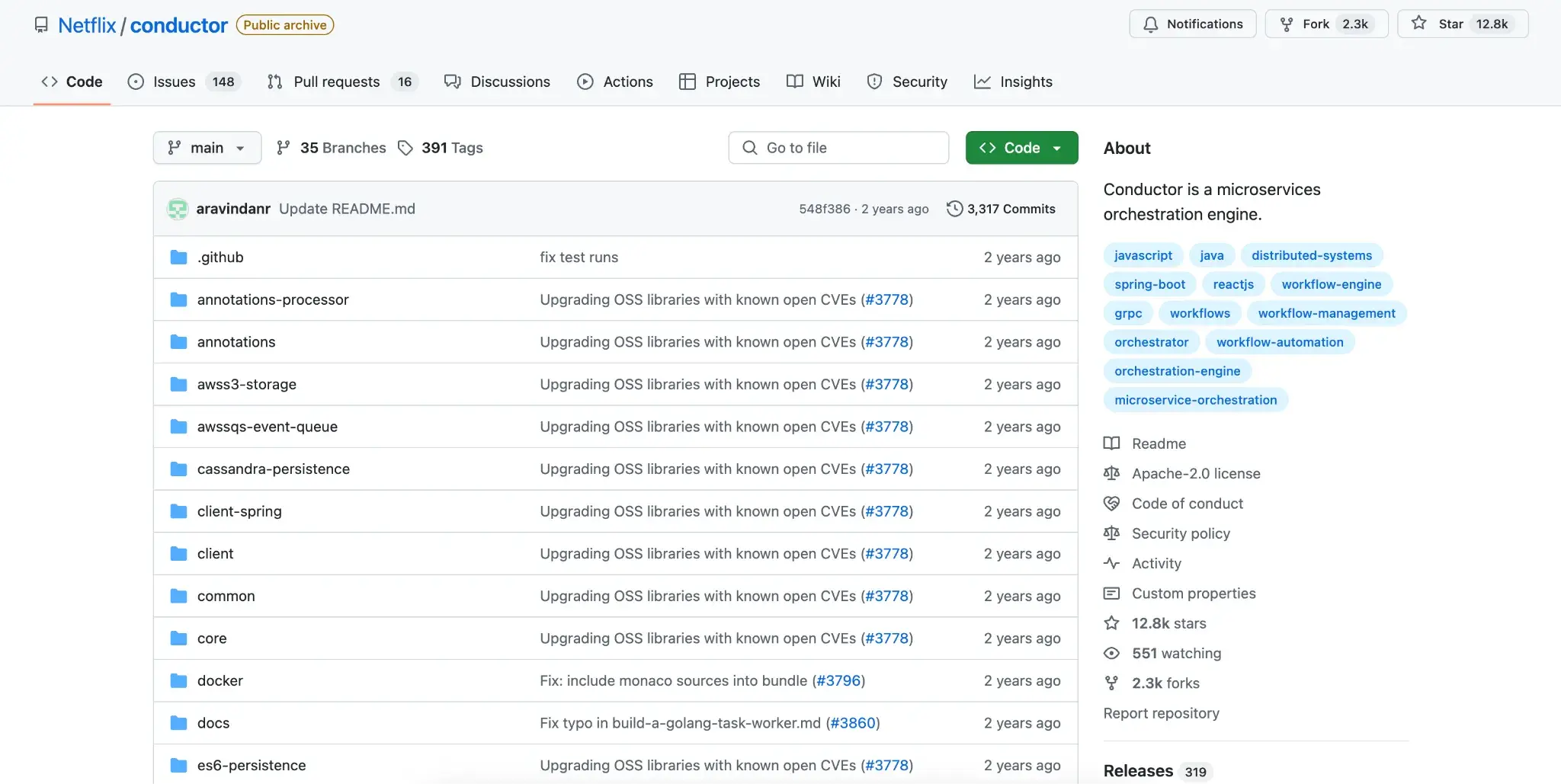1561x784 pixels.
Task: Click the stars icon beside 12.8k stars
Action: pos(1112,623)
